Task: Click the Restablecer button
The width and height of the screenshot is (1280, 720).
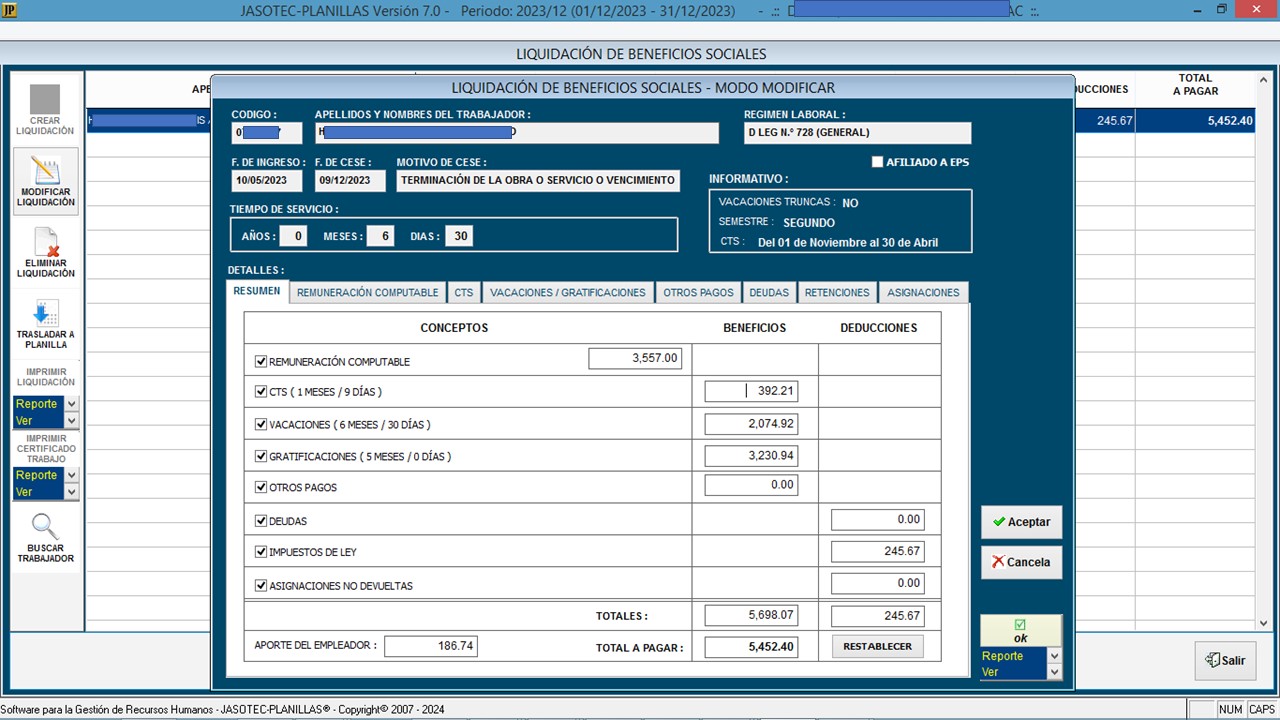Action: [x=877, y=646]
